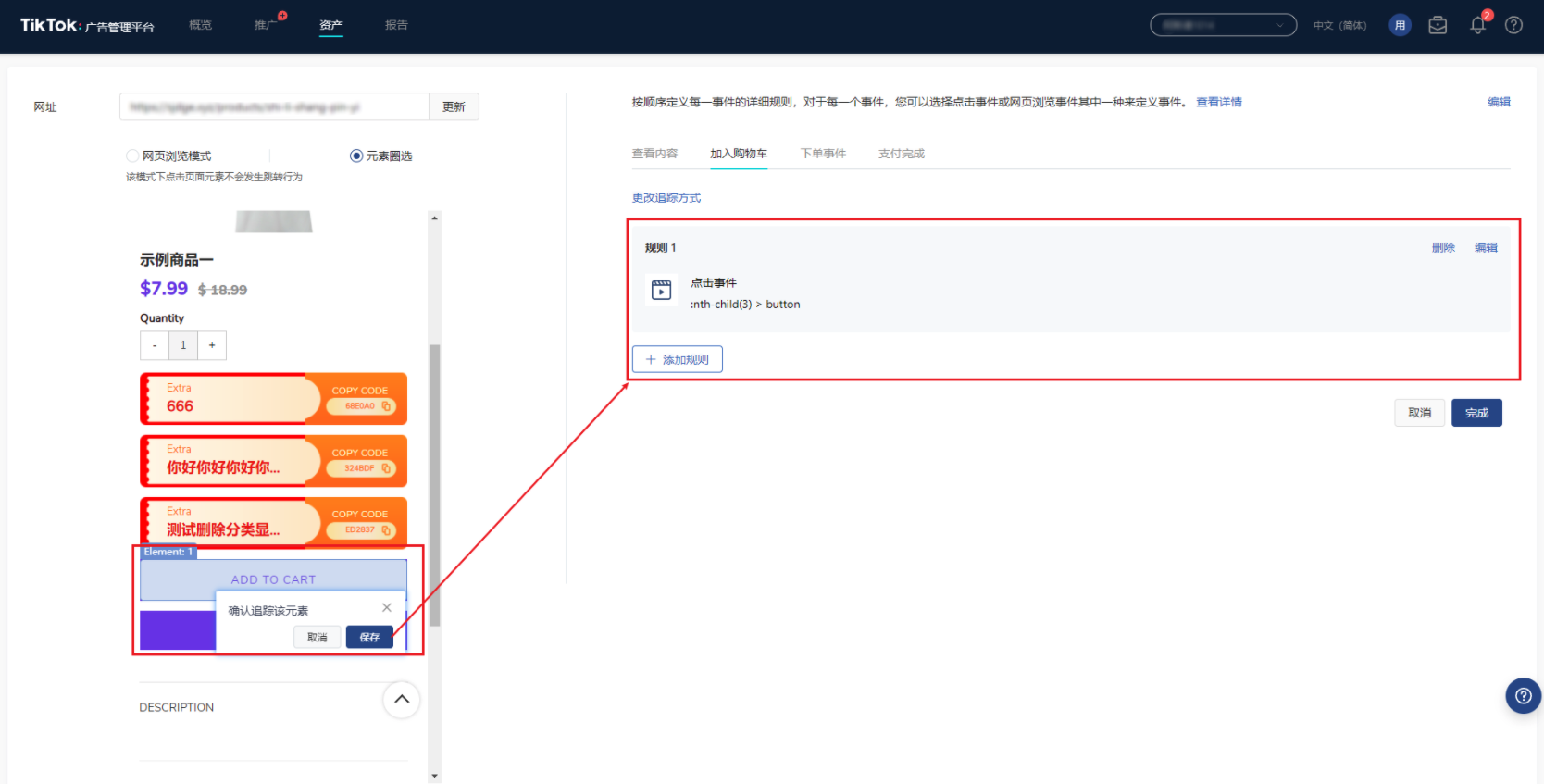
Task: Select the element selection radio button
Action: tap(356, 156)
